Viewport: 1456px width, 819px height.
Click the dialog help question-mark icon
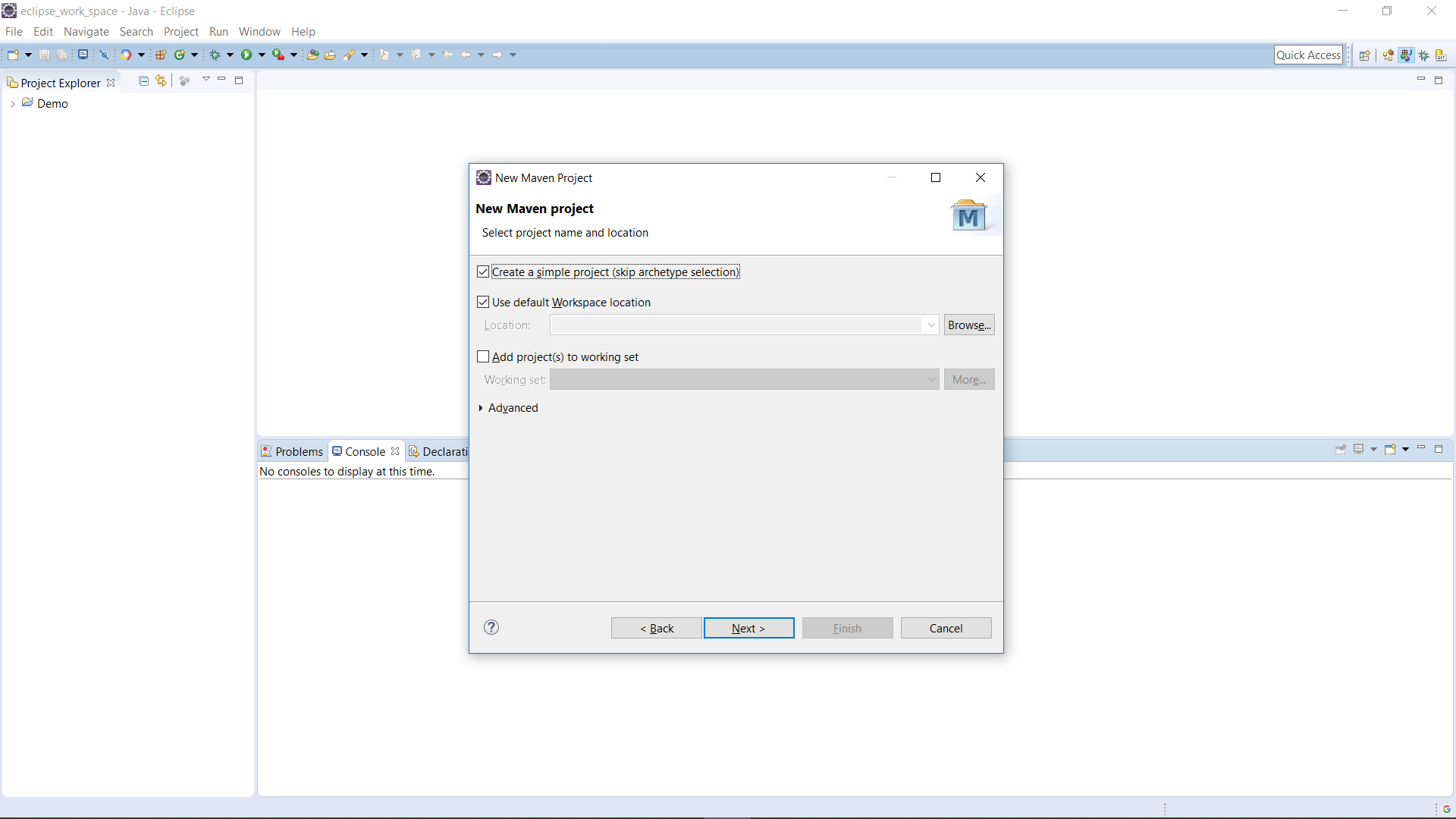tap(491, 627)
